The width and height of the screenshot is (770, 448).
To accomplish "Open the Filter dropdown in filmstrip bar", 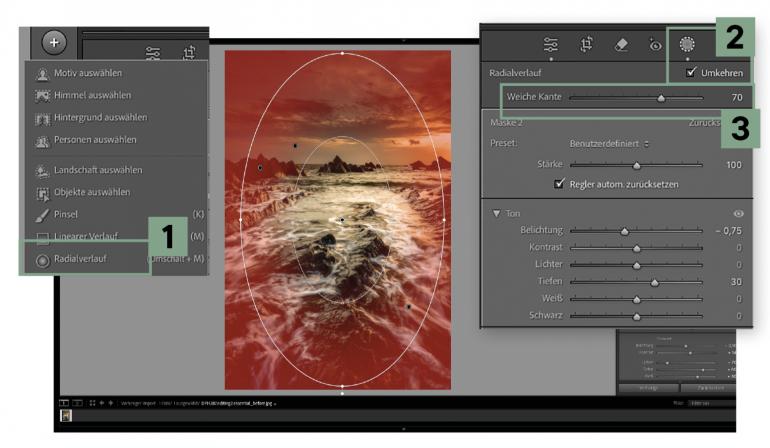I will coord(711,403).
